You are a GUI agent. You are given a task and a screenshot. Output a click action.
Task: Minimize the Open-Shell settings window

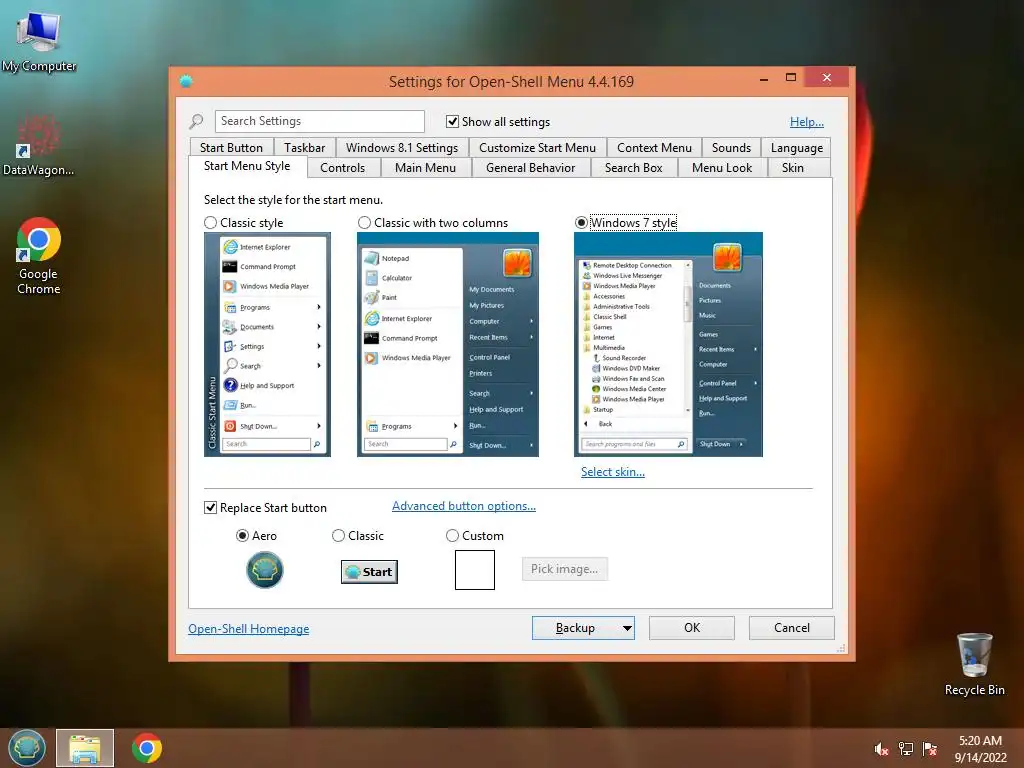[764, 78]
